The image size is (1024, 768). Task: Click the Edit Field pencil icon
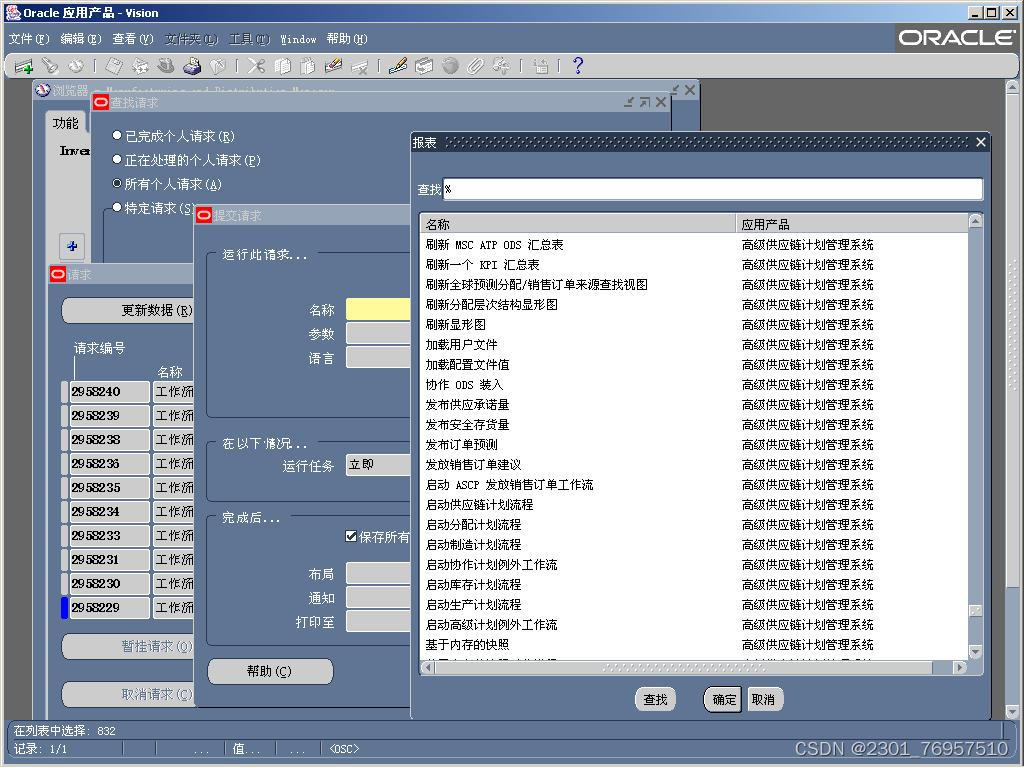pos(398,66)
